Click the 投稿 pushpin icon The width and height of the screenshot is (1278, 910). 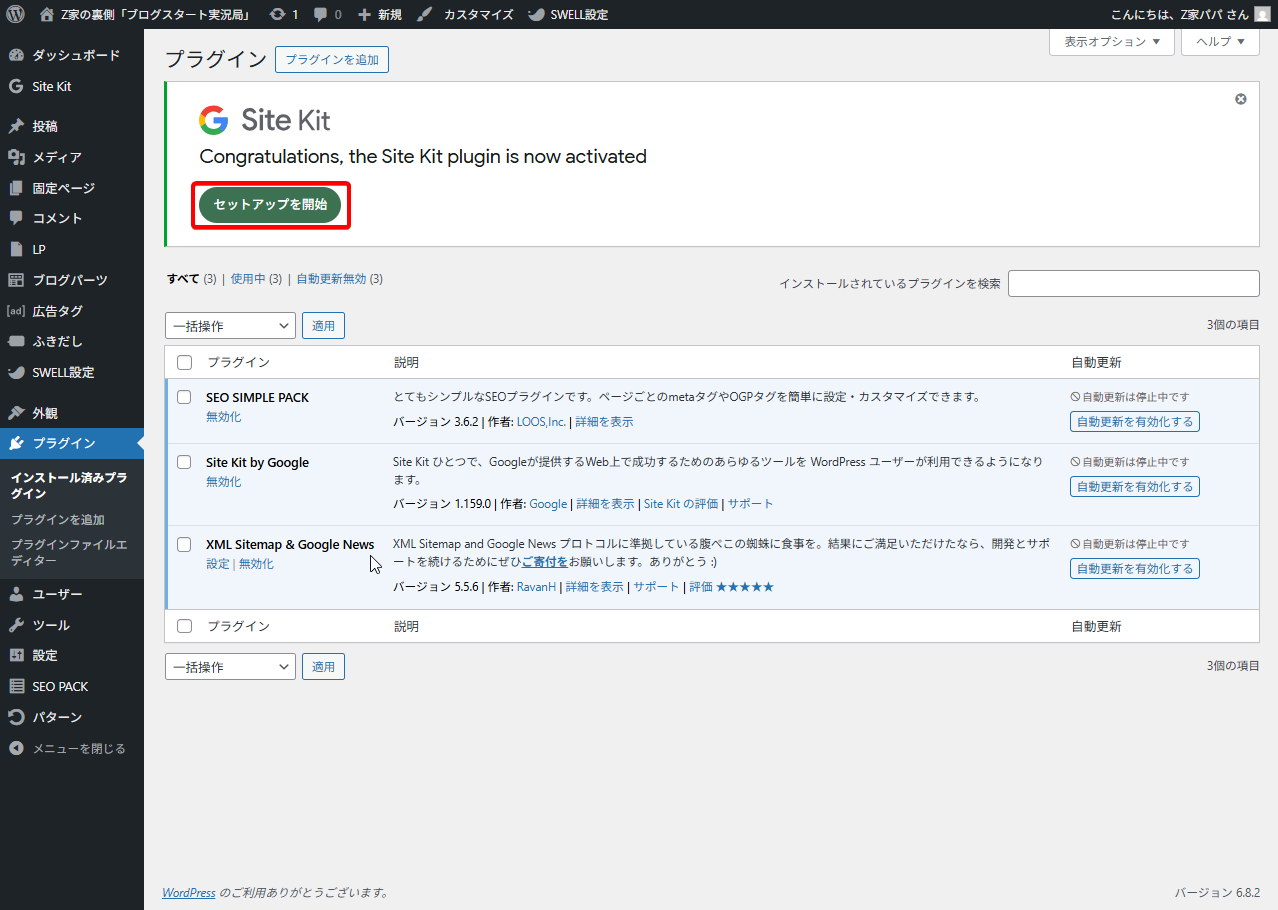coord(16,126)
